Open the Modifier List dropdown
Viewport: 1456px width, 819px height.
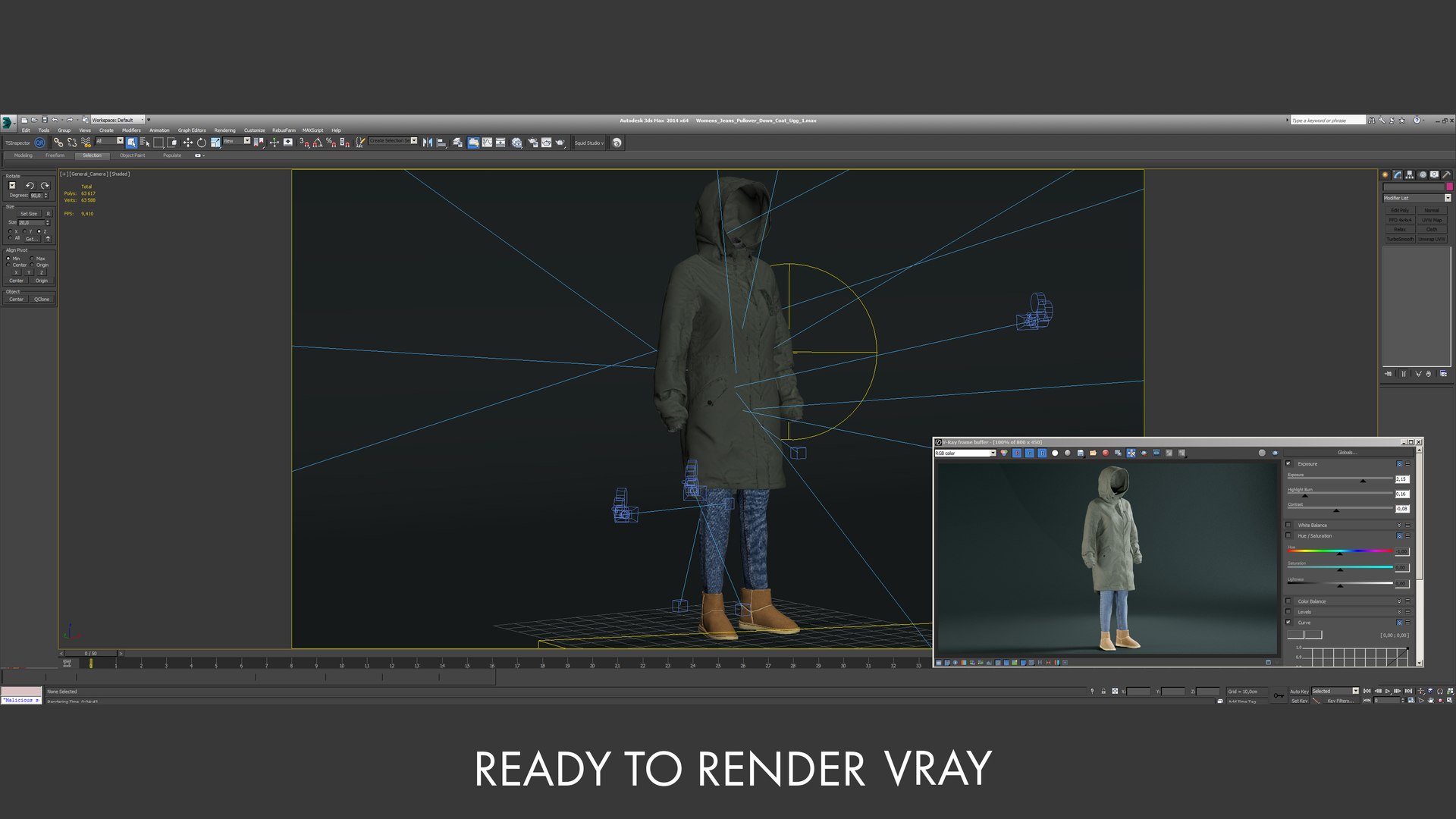(x=1416, y=198)
